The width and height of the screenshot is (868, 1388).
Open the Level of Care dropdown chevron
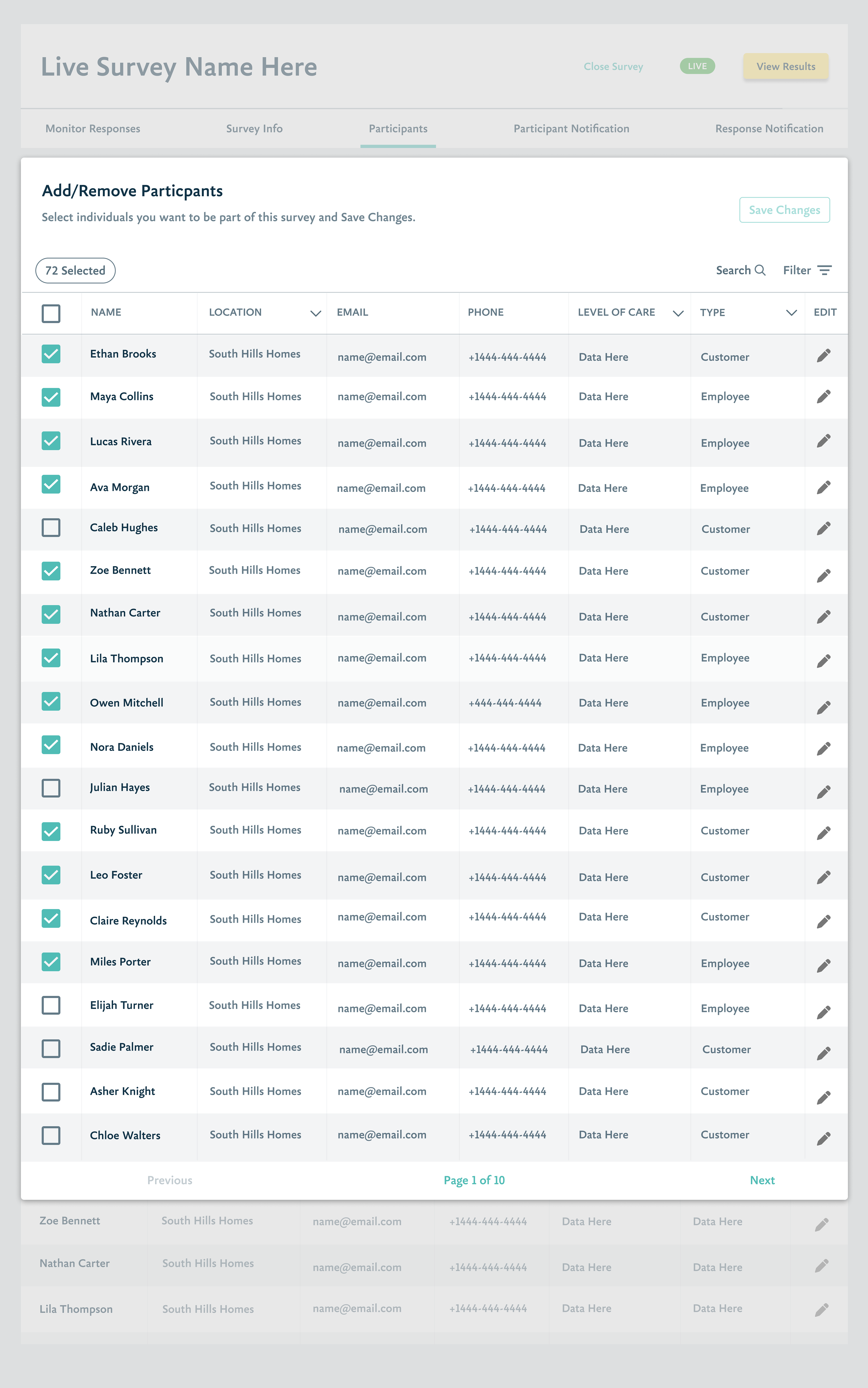678,313
